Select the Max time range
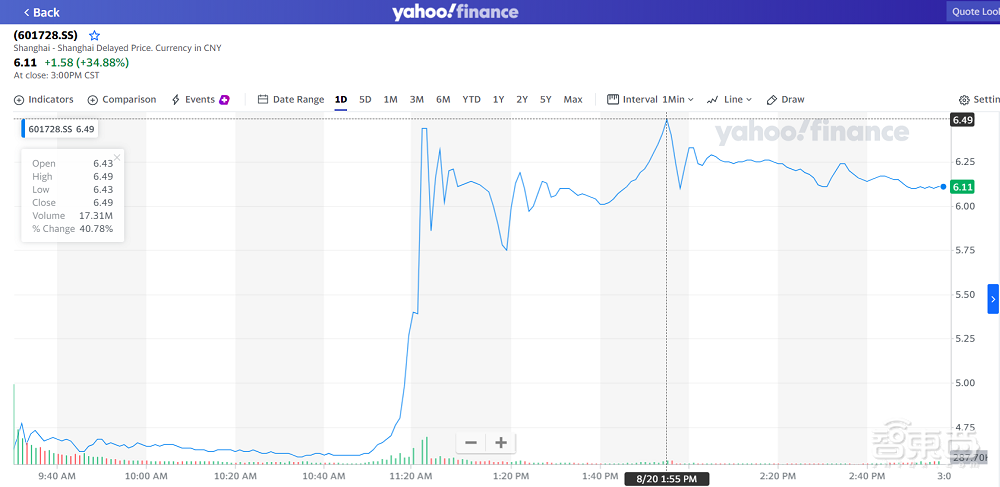The height and width of the screenshot is (487, 1000). (x=572, y=100)
